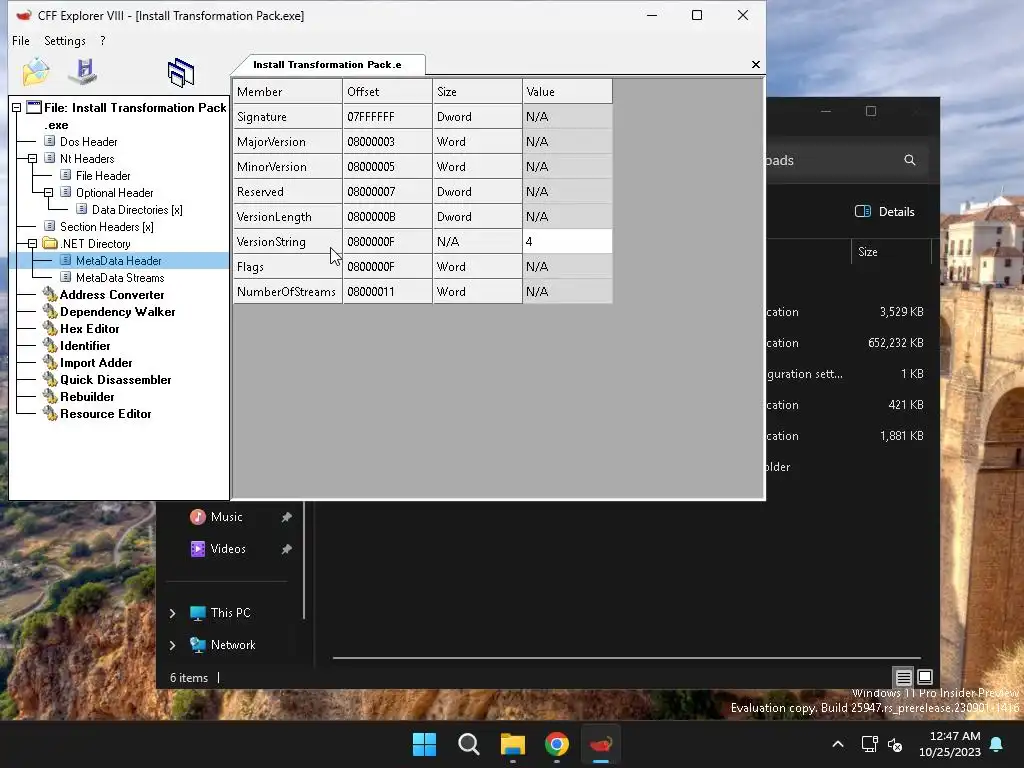Open the Windows Start menu
Viewport: 1024px width, 768px height.
coord(424,744)
